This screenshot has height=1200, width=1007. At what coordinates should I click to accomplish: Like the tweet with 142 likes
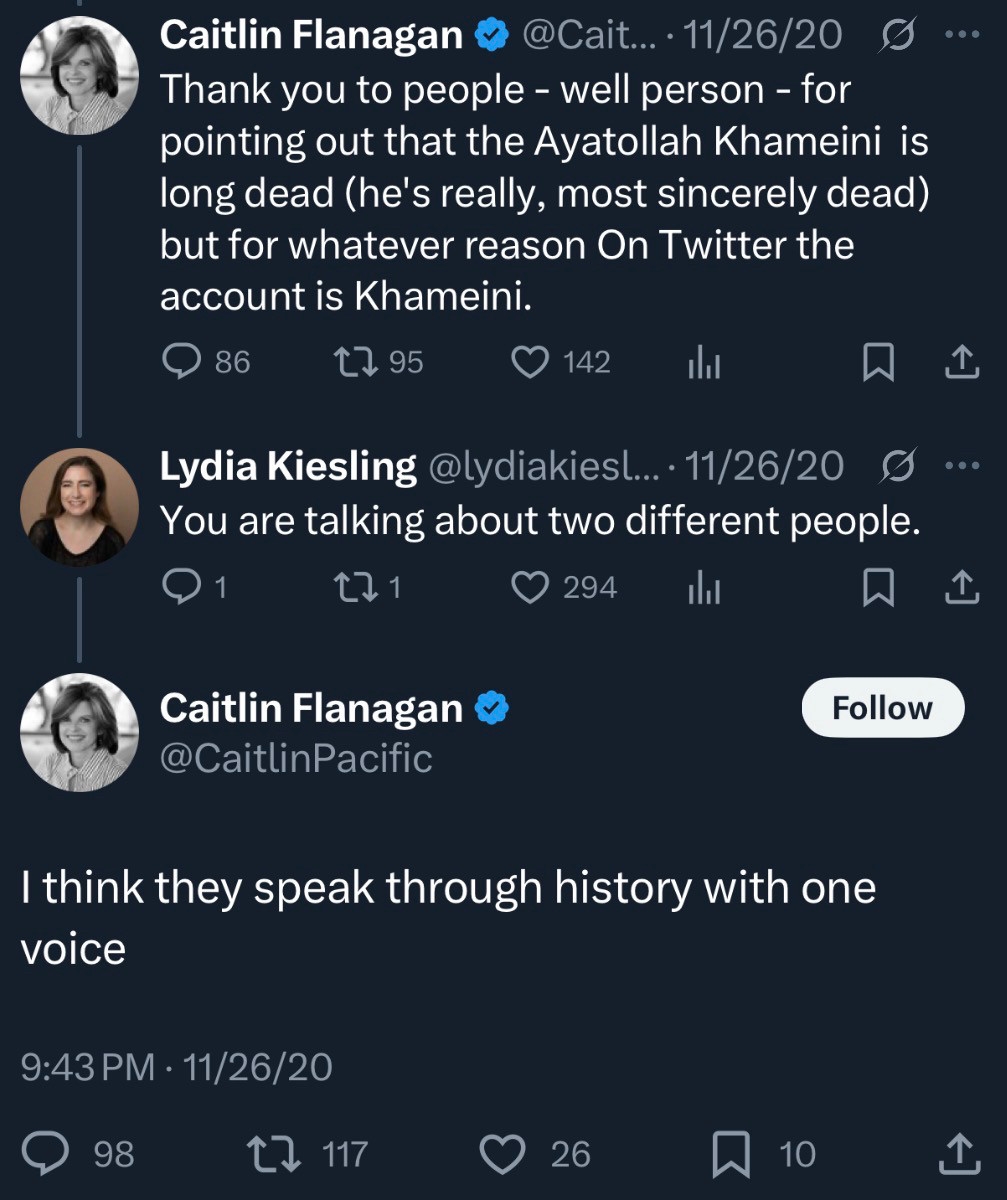pos(528,362)
